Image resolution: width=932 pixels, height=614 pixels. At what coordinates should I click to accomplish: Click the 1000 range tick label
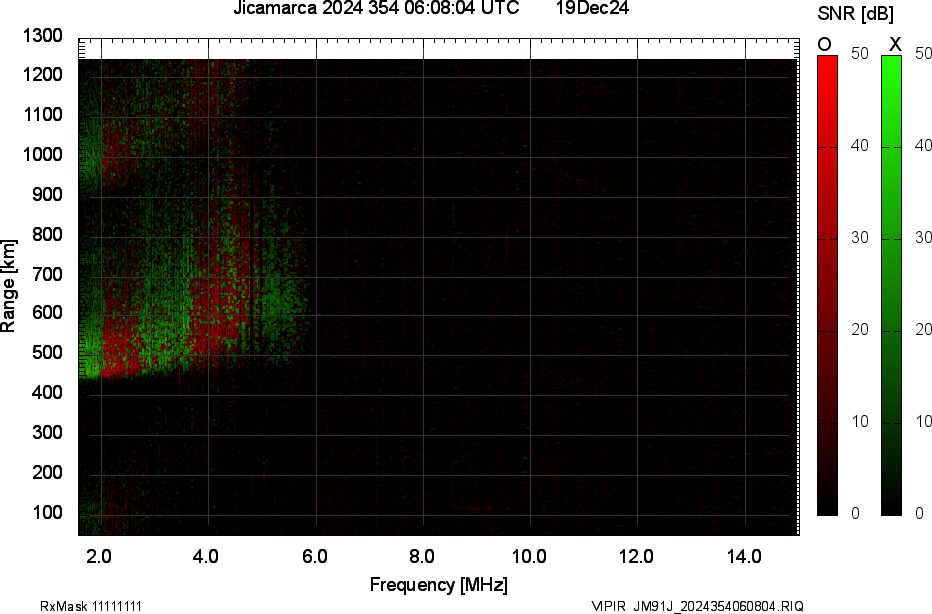(43, 155)
